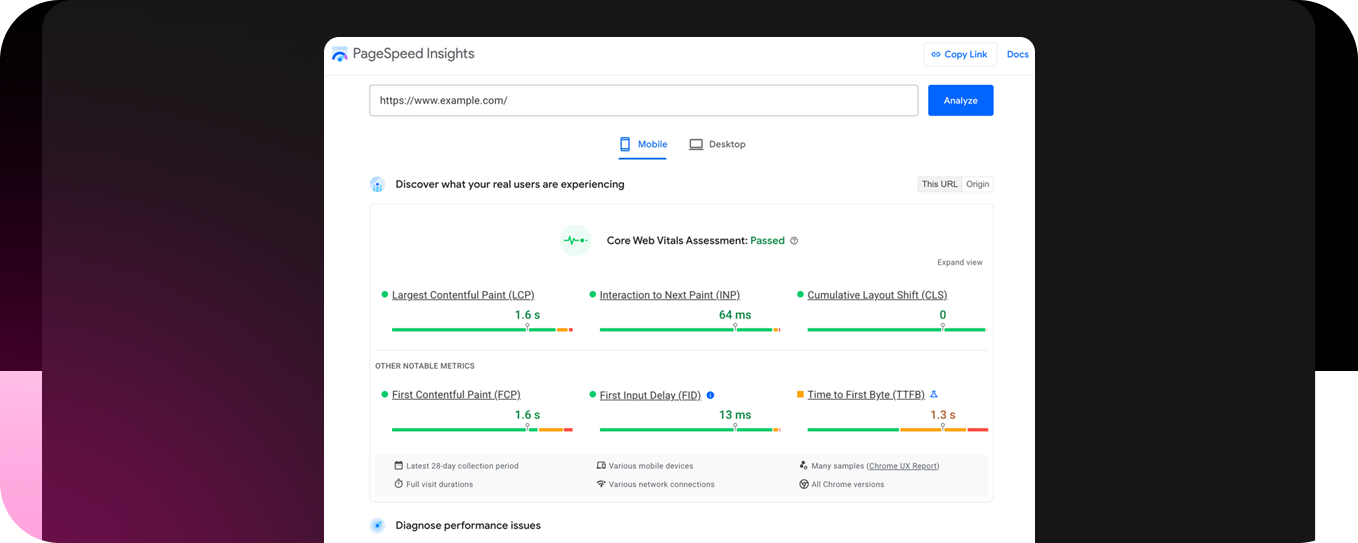The image size is (1358, 543).
Task: Click the Core Web Vitals pulse icon
Action: [575, 240]
